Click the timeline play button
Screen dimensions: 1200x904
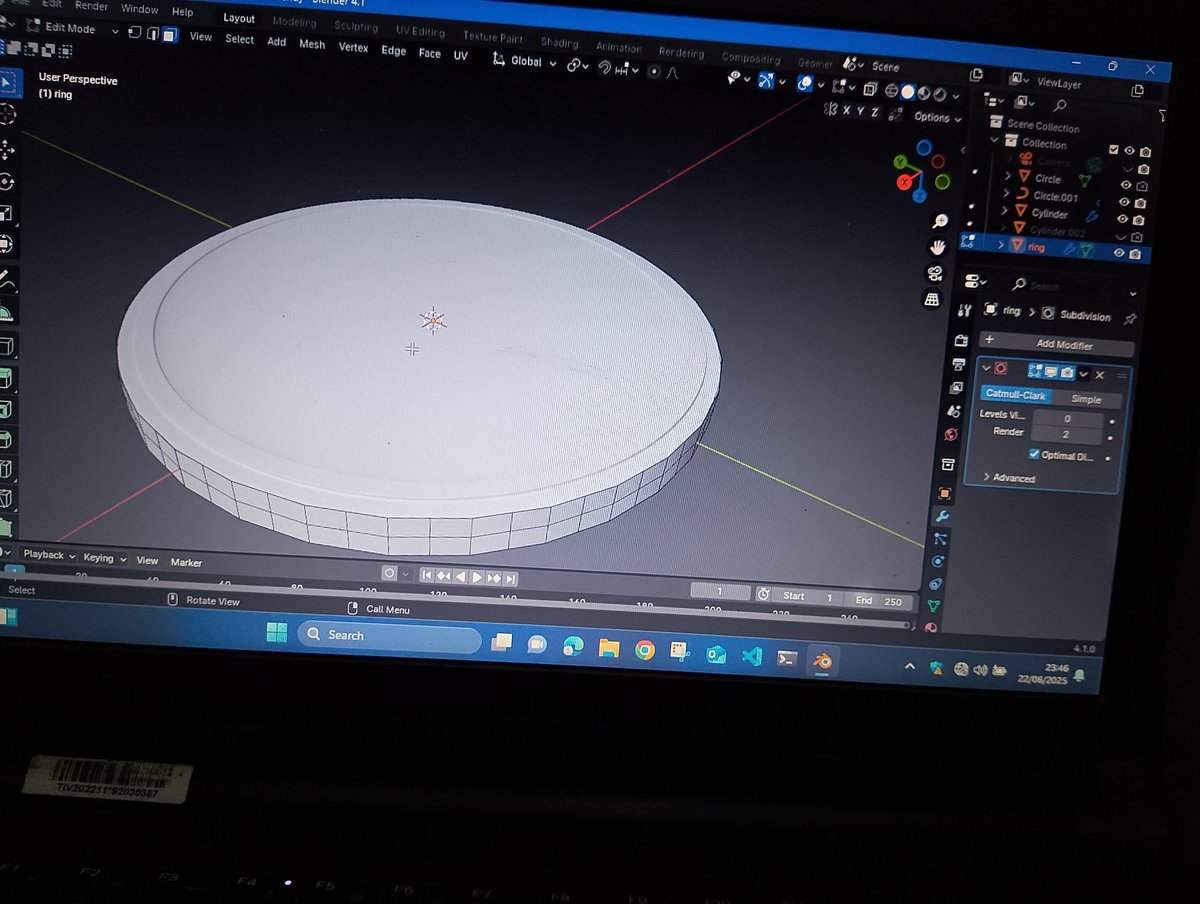476,577
